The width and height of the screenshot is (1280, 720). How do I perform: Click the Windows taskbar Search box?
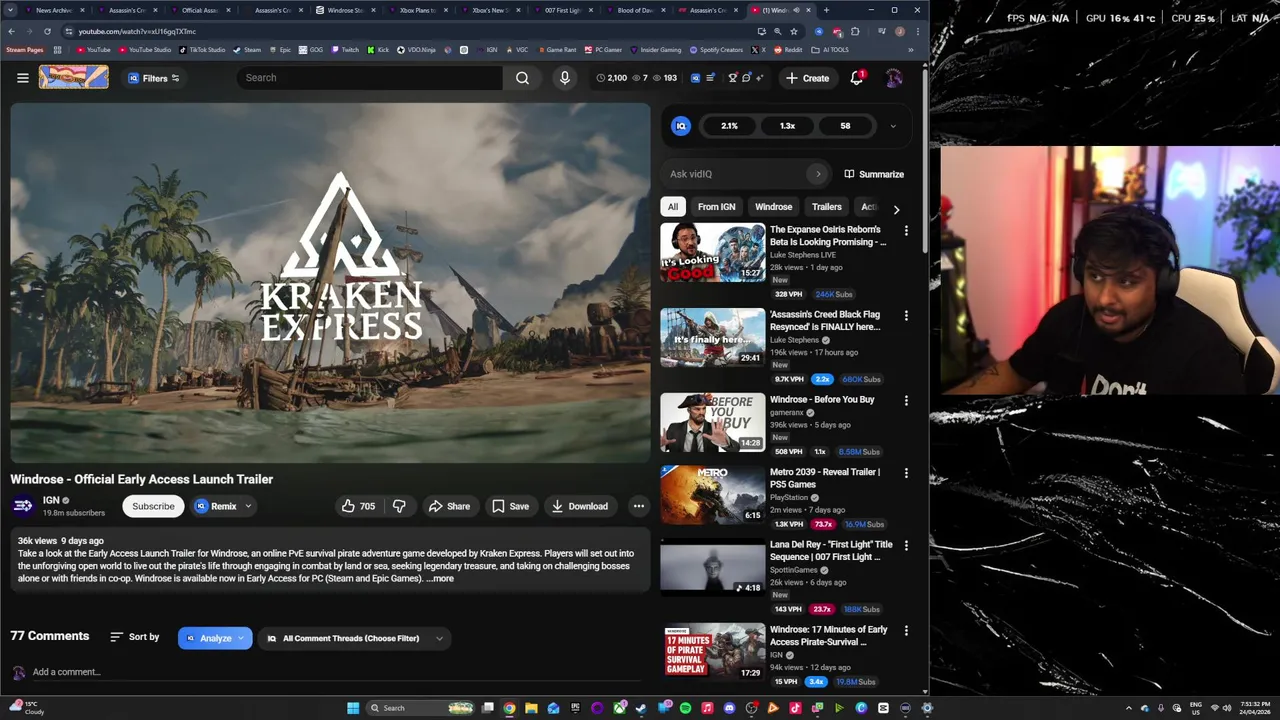[421, 708]
